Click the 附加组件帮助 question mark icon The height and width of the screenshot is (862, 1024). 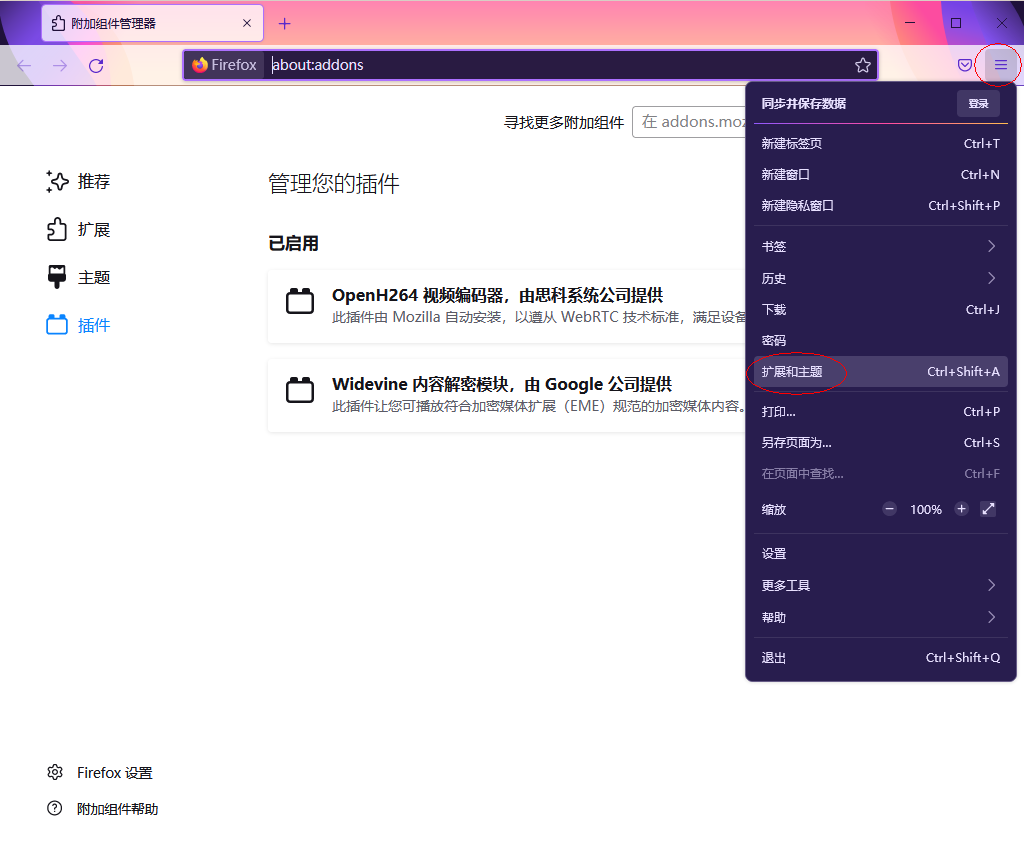coord(55,808)
